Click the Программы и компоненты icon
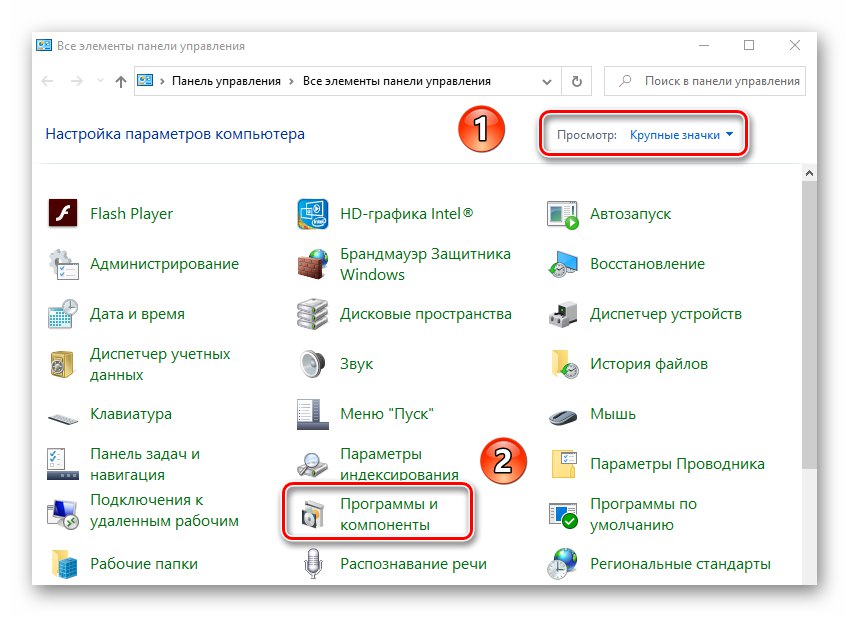The height and width of the screenshot is (617, 849). coord(312,514)
